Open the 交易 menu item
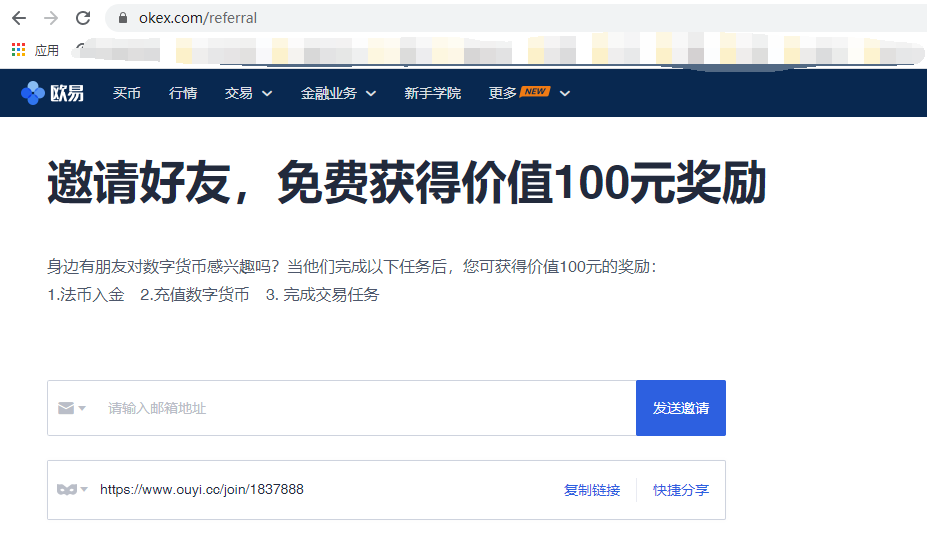927x557 pixels. click(239, 93)
